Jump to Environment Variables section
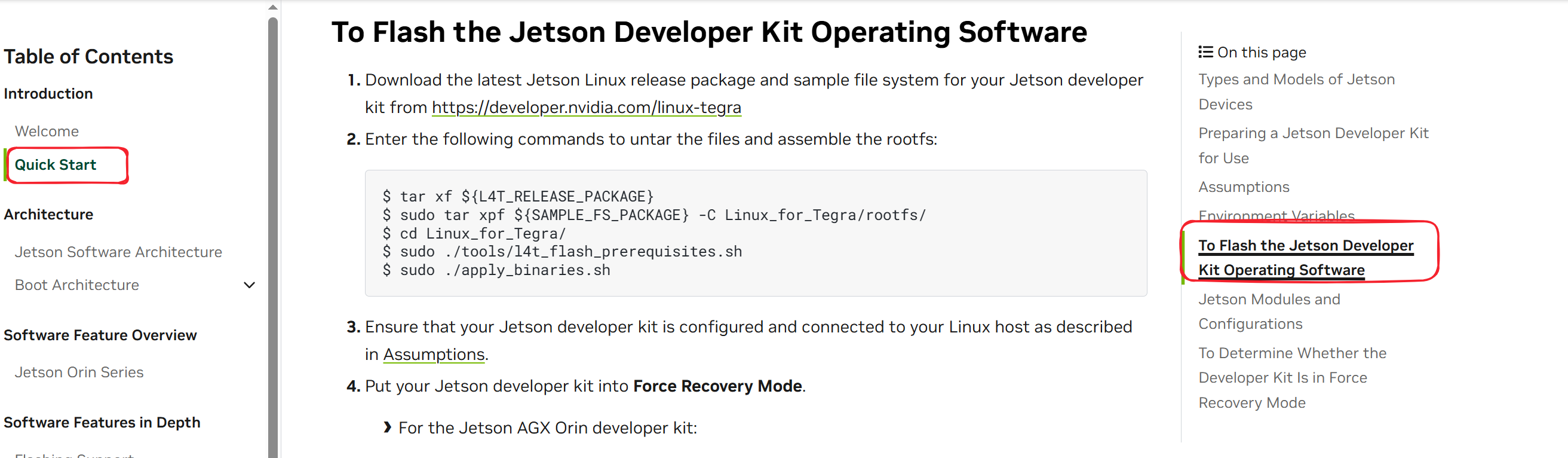Viewport: 1568px width, 458px height. pyautogui.click(x=1276, y=215)
